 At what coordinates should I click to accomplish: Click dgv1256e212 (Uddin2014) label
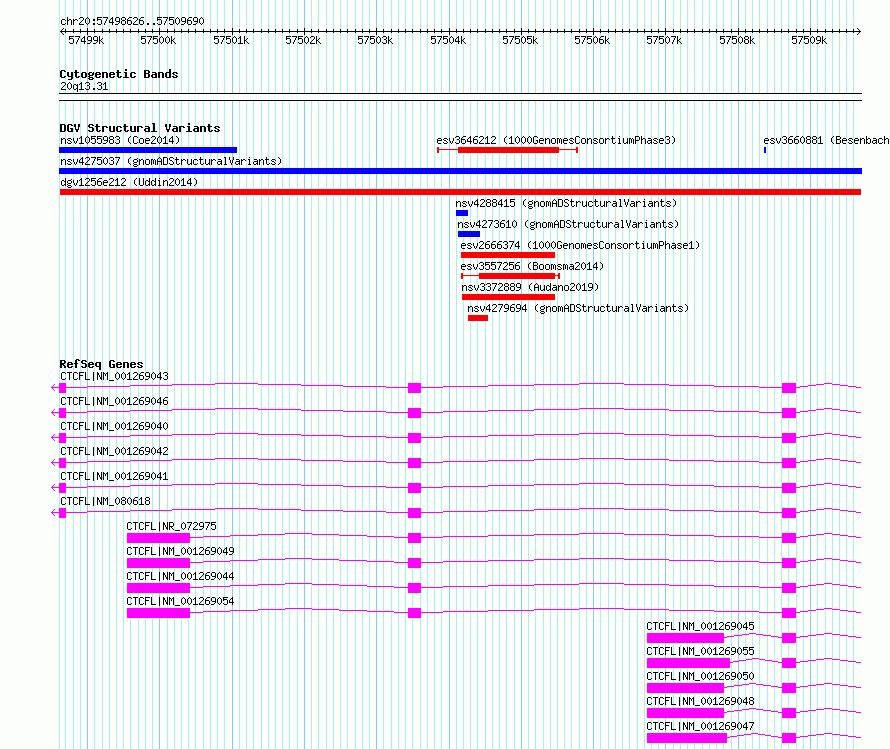click(x=129, y=182)
